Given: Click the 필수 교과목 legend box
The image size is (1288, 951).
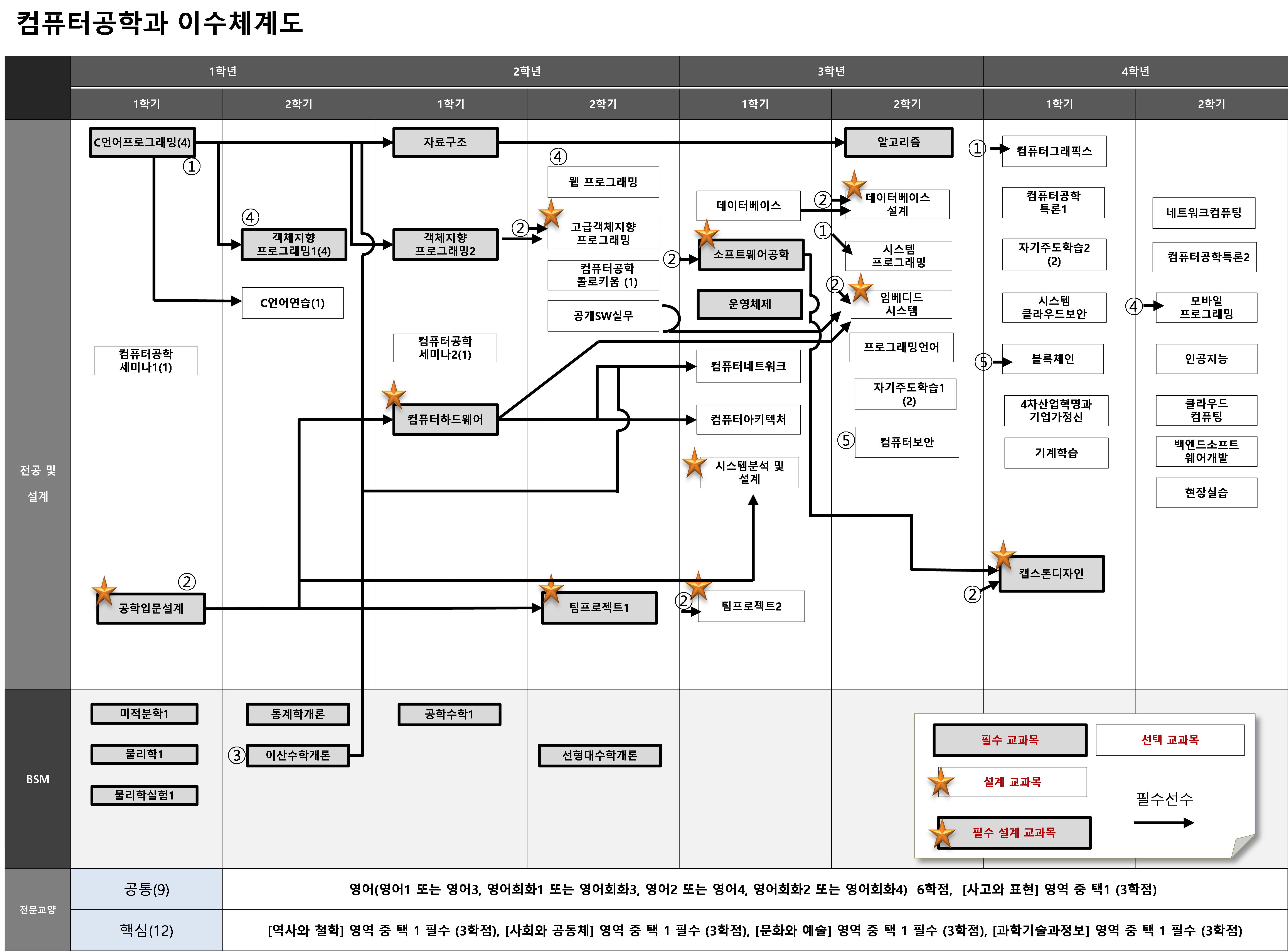Looking at the screenshot, I should pos(1010,740).
